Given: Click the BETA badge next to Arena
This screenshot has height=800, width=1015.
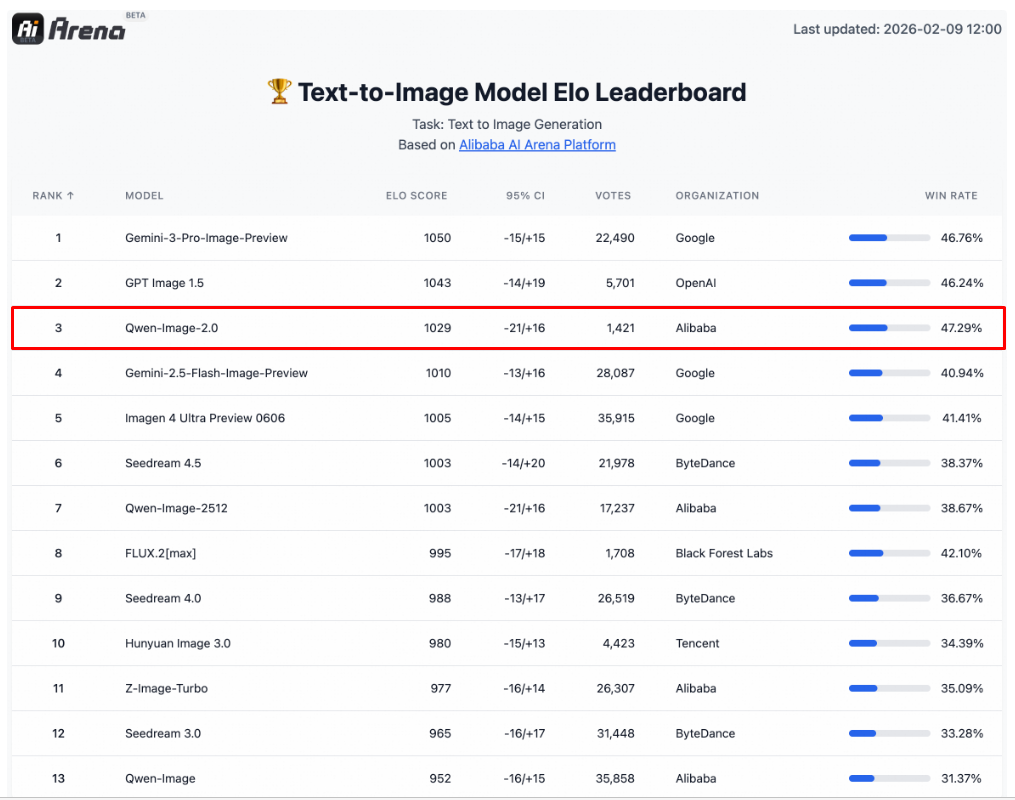Looking at the screenshot, I should [x=136, y=16].
